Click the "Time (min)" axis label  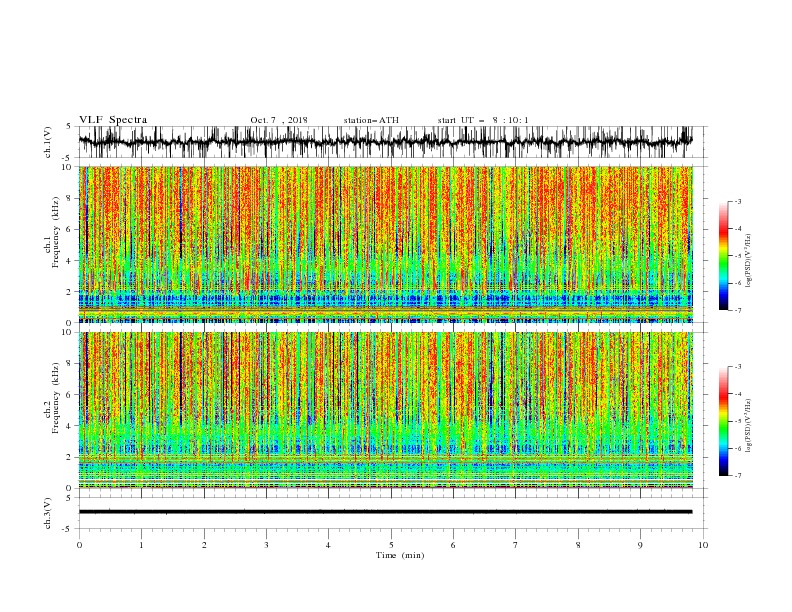click(400, 555)
